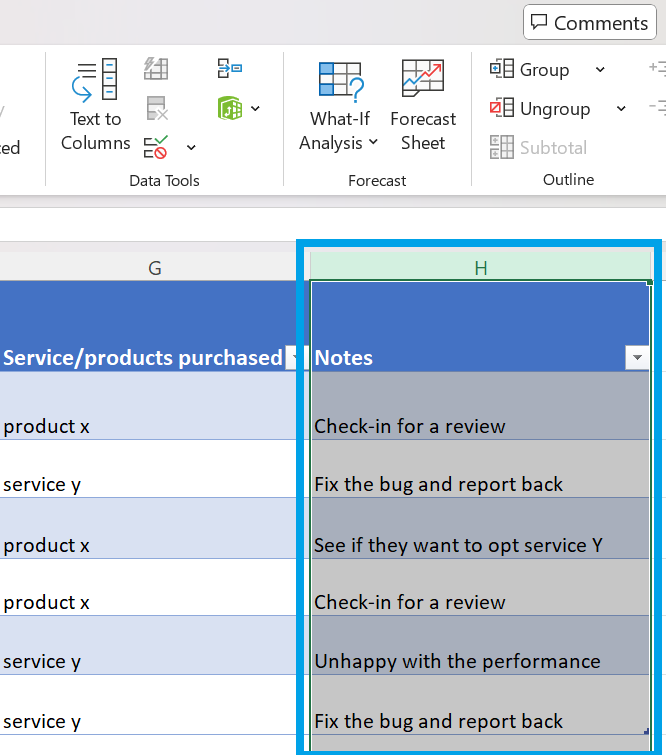
Task: Launch Text to Columns wizard
Action: [95, 105]
